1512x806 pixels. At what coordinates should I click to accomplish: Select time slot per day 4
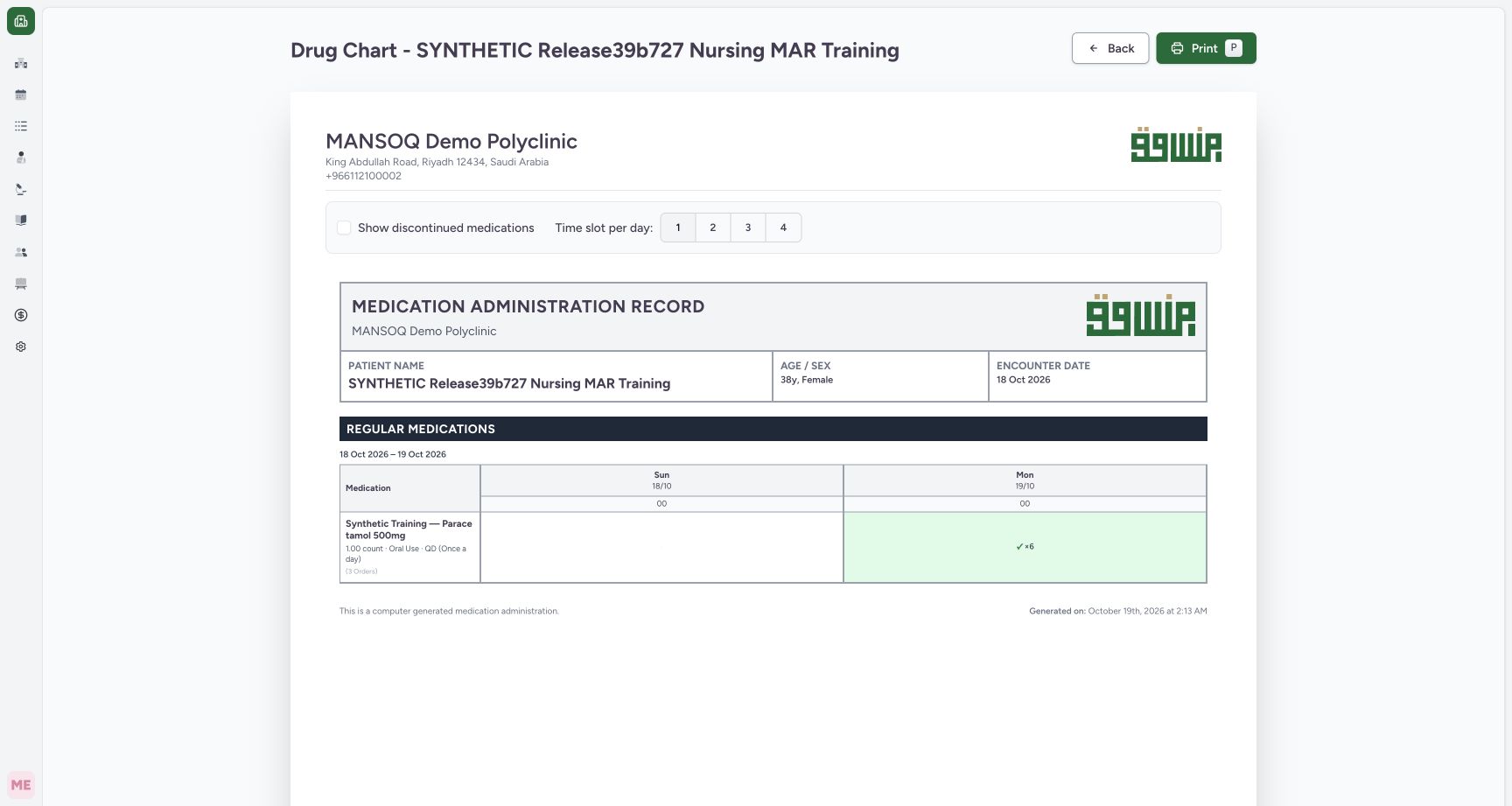coord(783,228)
